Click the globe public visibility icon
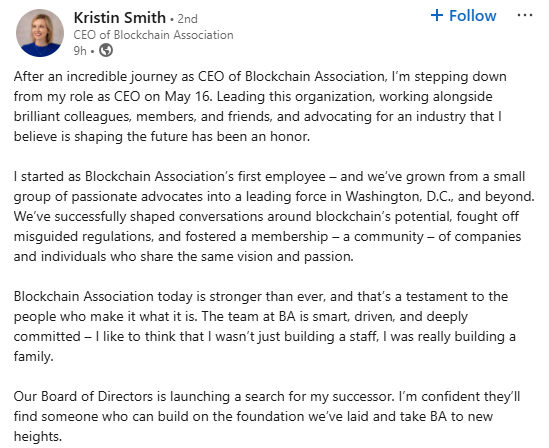 point(106,50)
